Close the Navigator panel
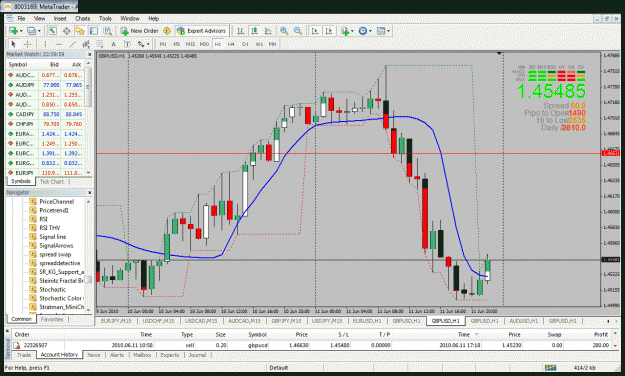This screenshot has width=625, height=376. pos(89,193)
